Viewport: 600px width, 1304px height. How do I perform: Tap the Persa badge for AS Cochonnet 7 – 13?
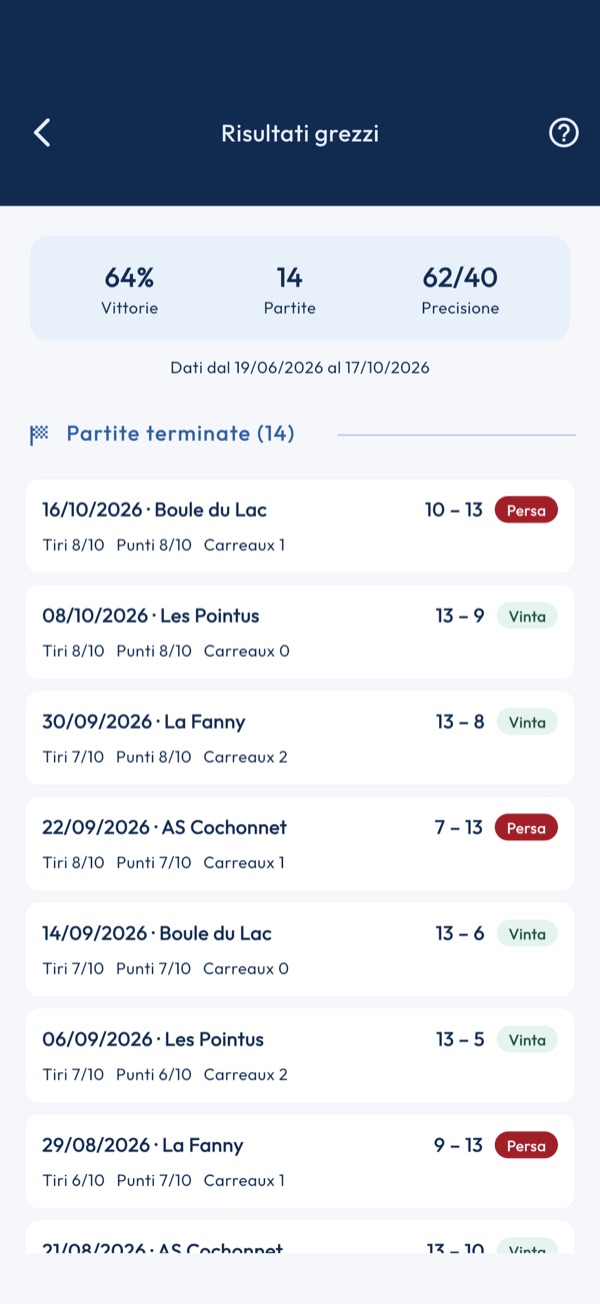(x=526, y=828)
